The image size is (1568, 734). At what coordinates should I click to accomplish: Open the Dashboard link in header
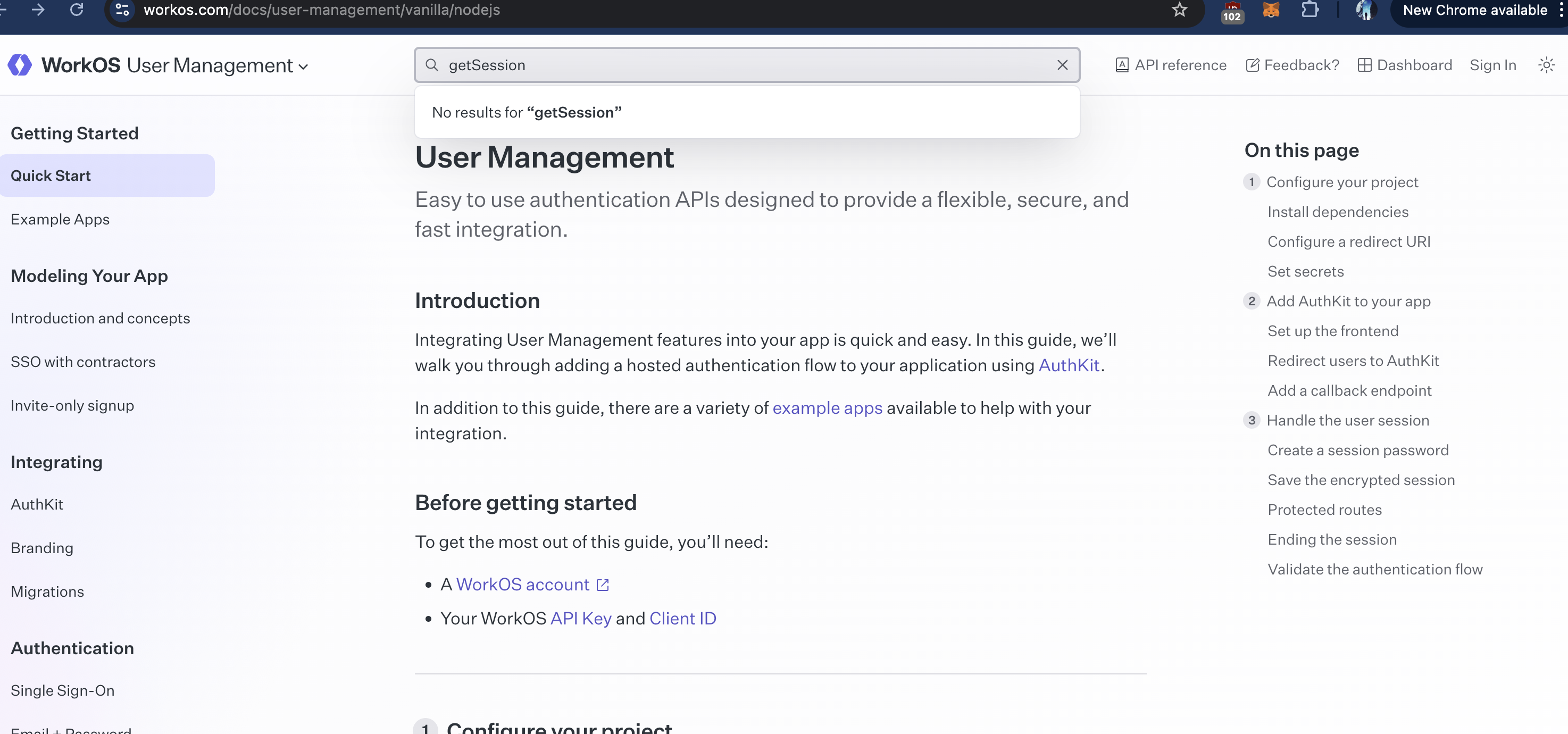pyautogui.click(x=1405, y=65)
